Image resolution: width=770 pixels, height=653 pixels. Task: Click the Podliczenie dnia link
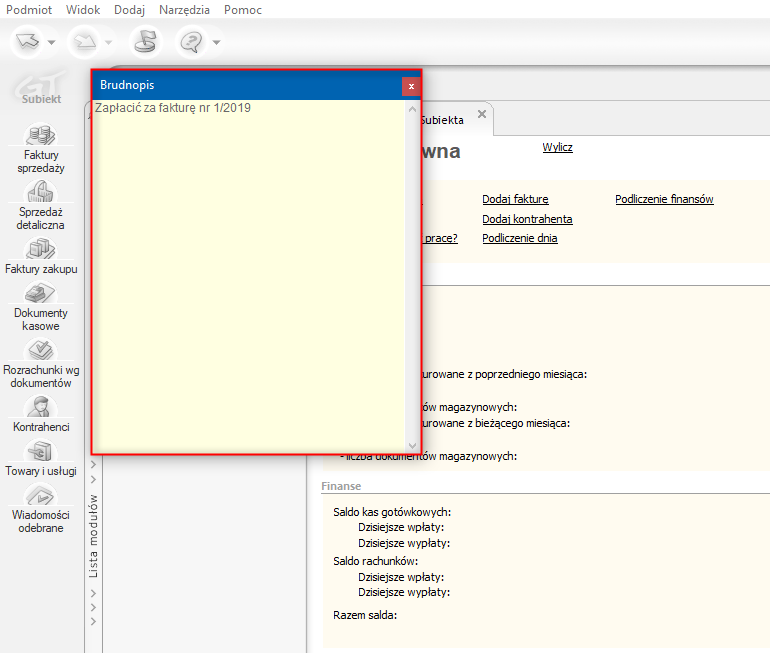pos(520,238)
